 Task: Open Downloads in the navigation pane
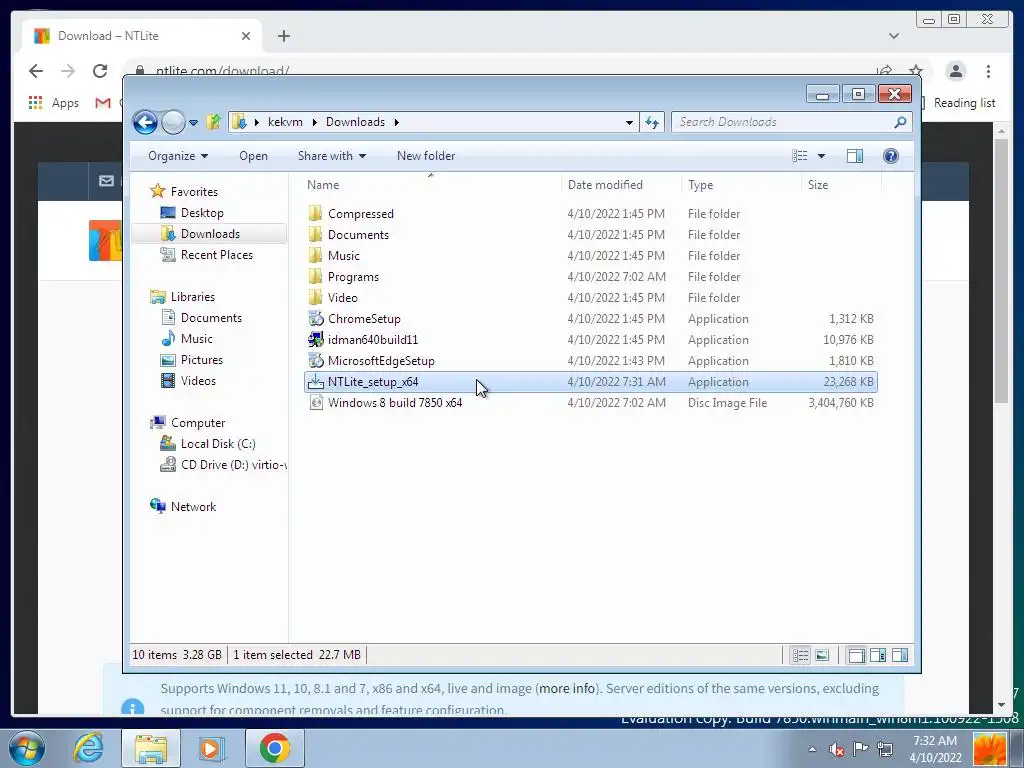[x=210, y=234]
